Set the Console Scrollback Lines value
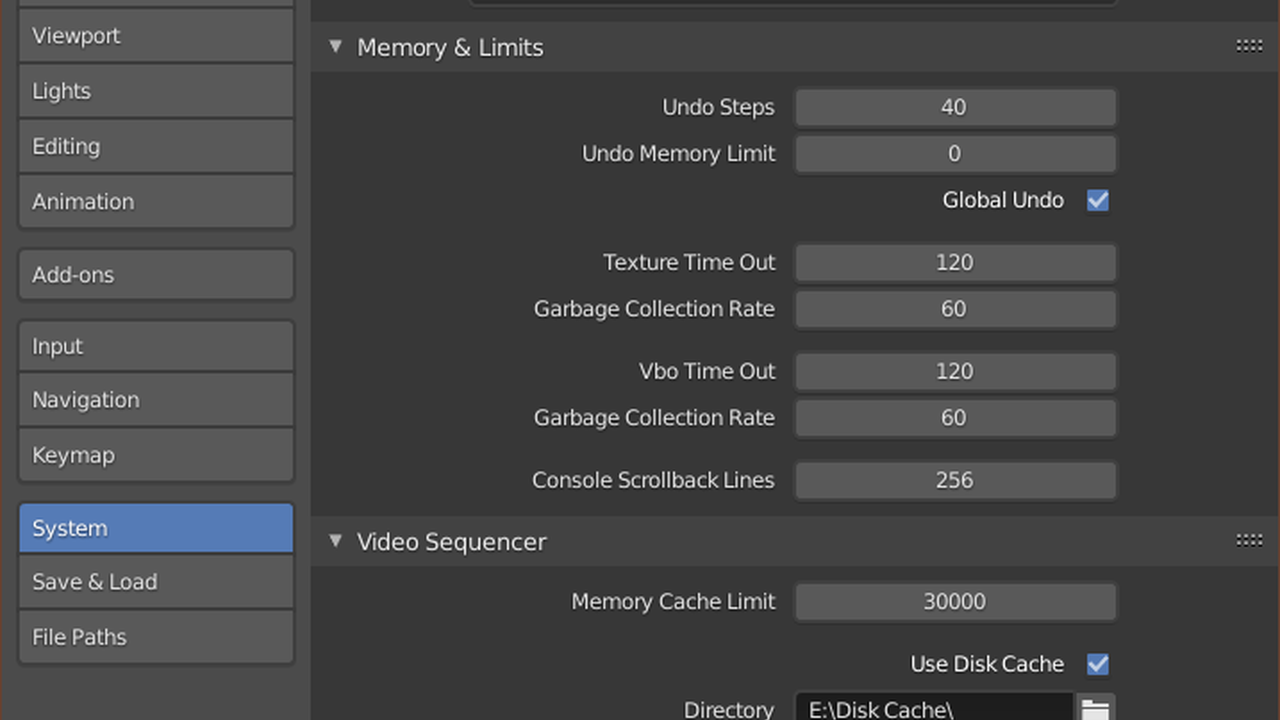 pyautogui.click(x=954, y=480)
